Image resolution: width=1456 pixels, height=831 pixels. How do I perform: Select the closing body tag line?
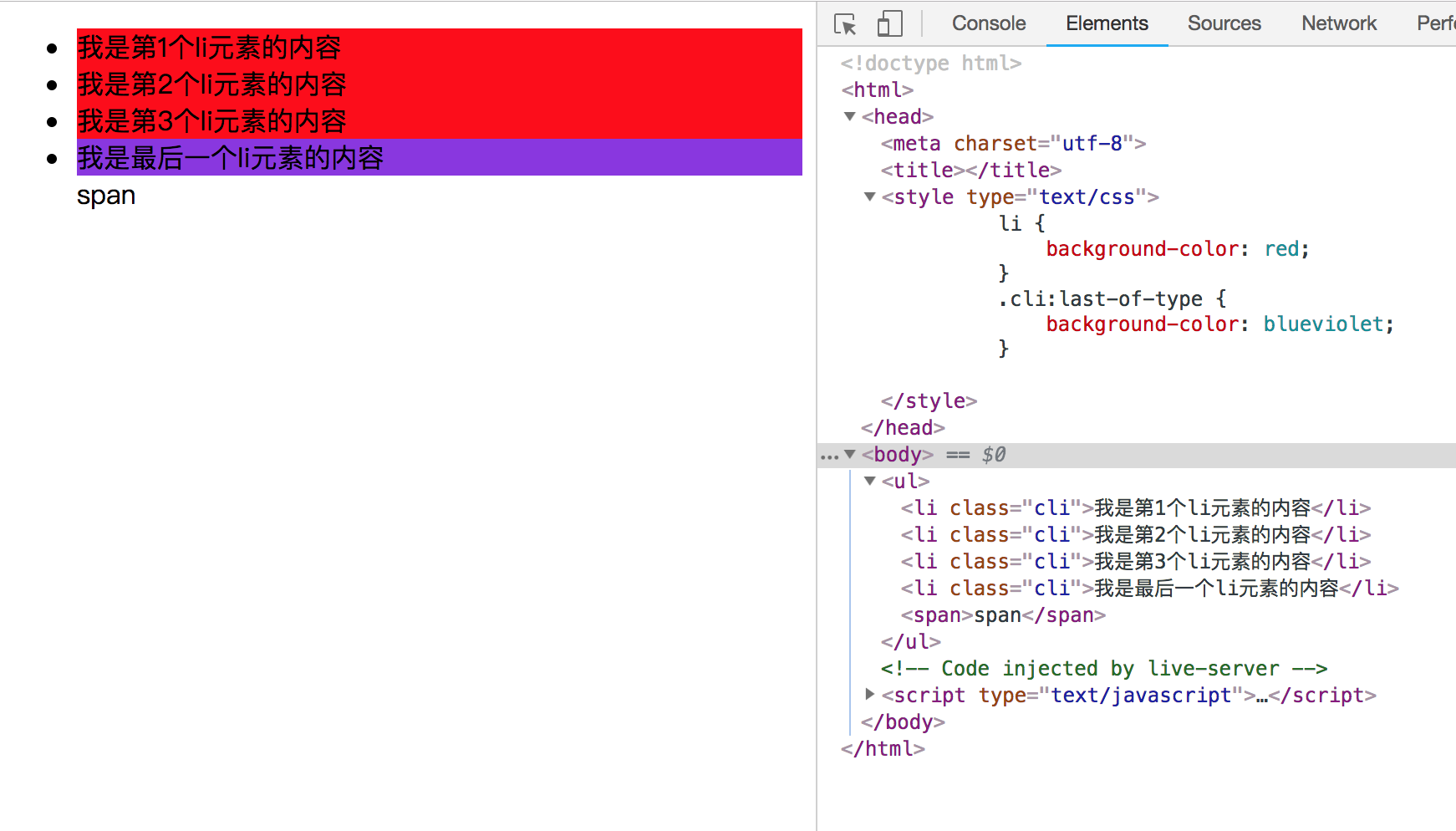pos(904,722)
